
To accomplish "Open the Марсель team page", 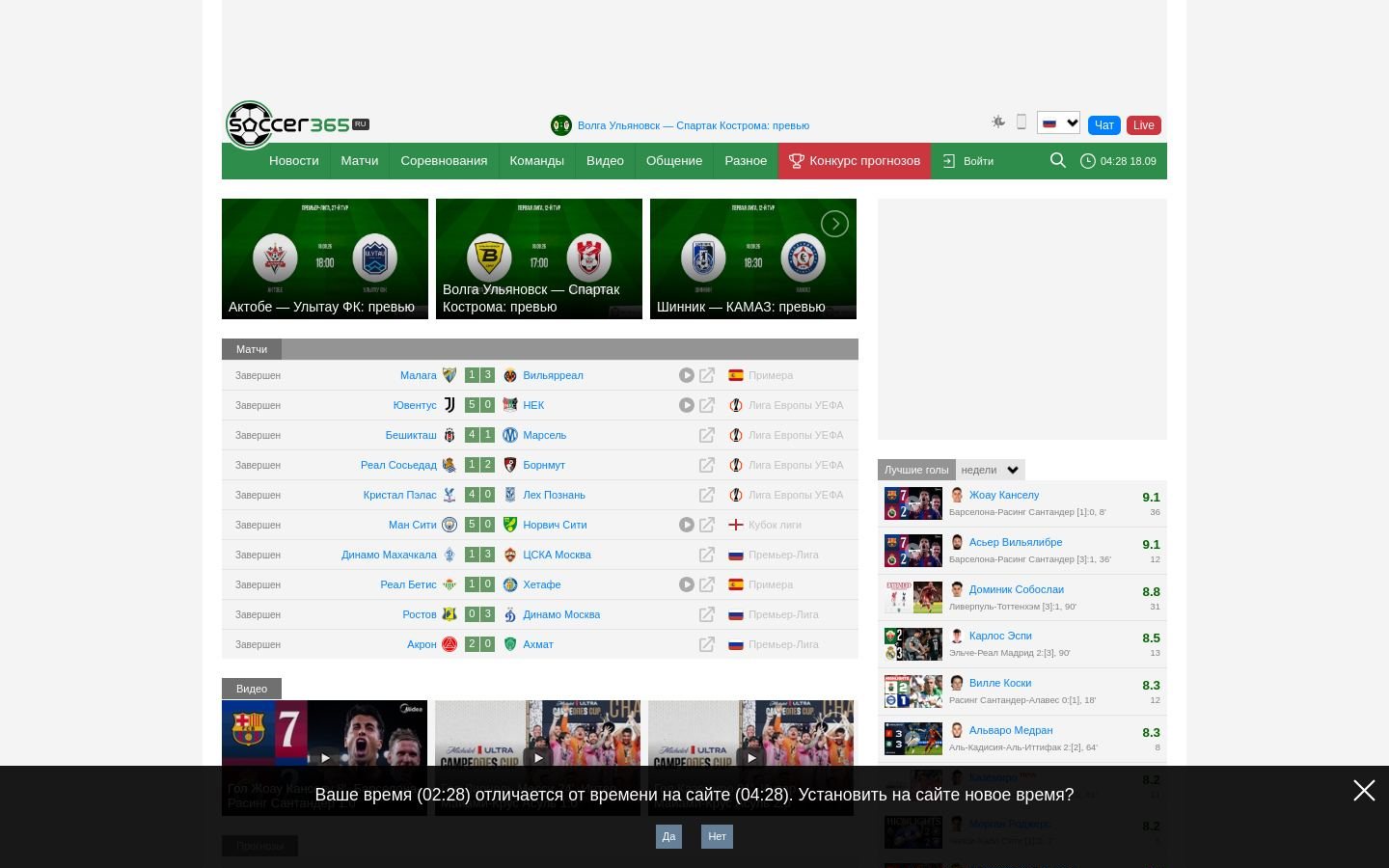I will click(544, 435).
